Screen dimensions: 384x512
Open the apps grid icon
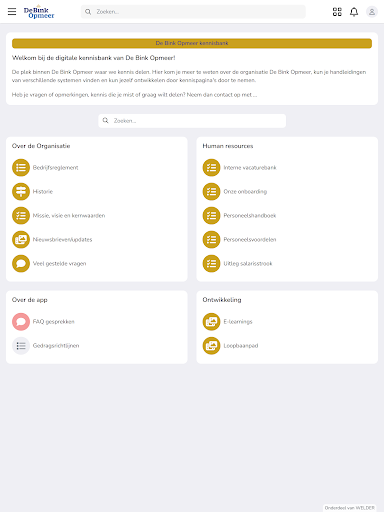click(x=337, y=12)
